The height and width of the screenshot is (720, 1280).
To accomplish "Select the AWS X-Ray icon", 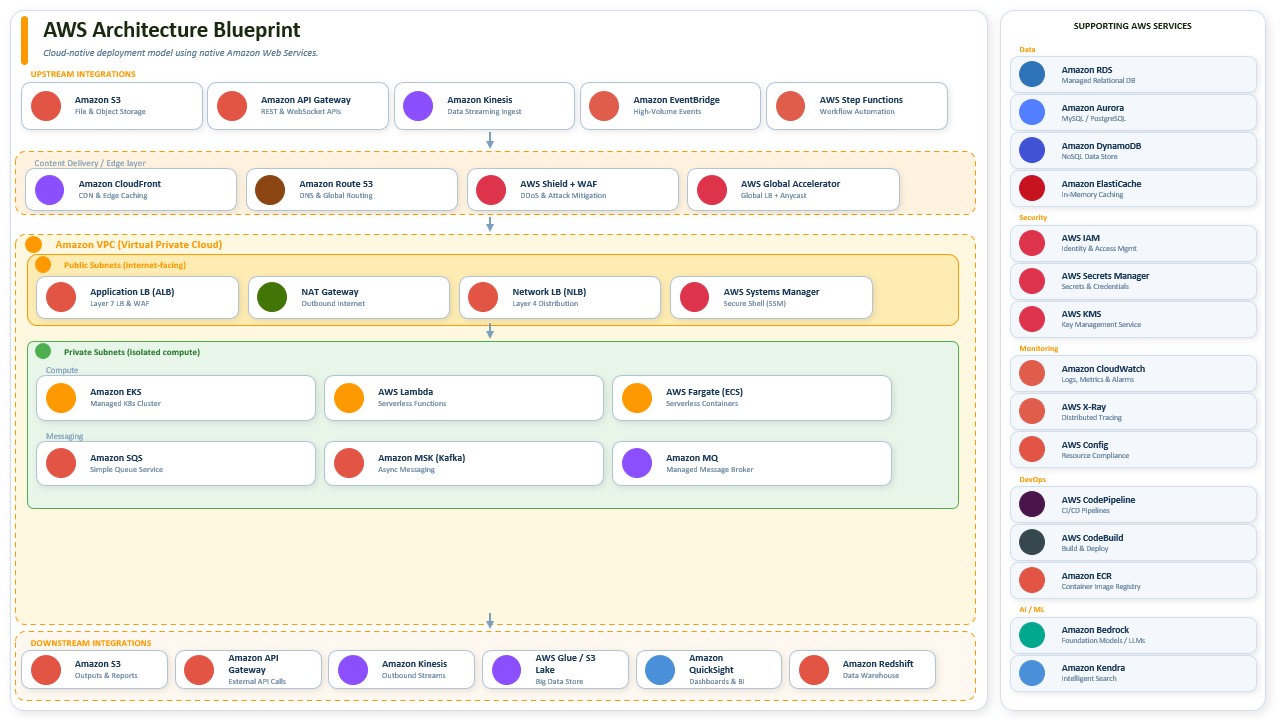I will [x=1032, y=411].
